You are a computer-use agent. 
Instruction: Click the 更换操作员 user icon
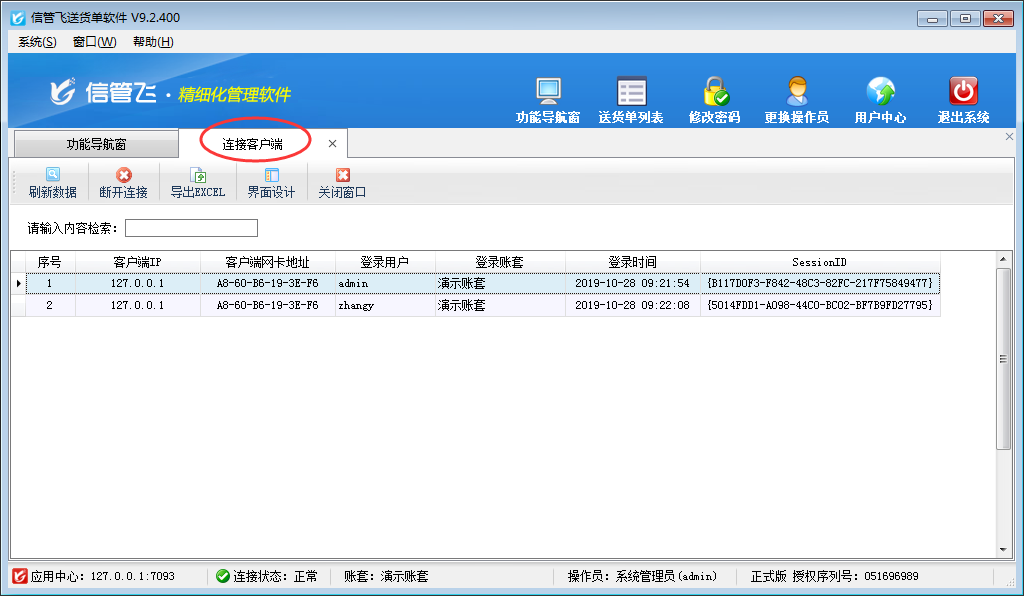point(796,93)
